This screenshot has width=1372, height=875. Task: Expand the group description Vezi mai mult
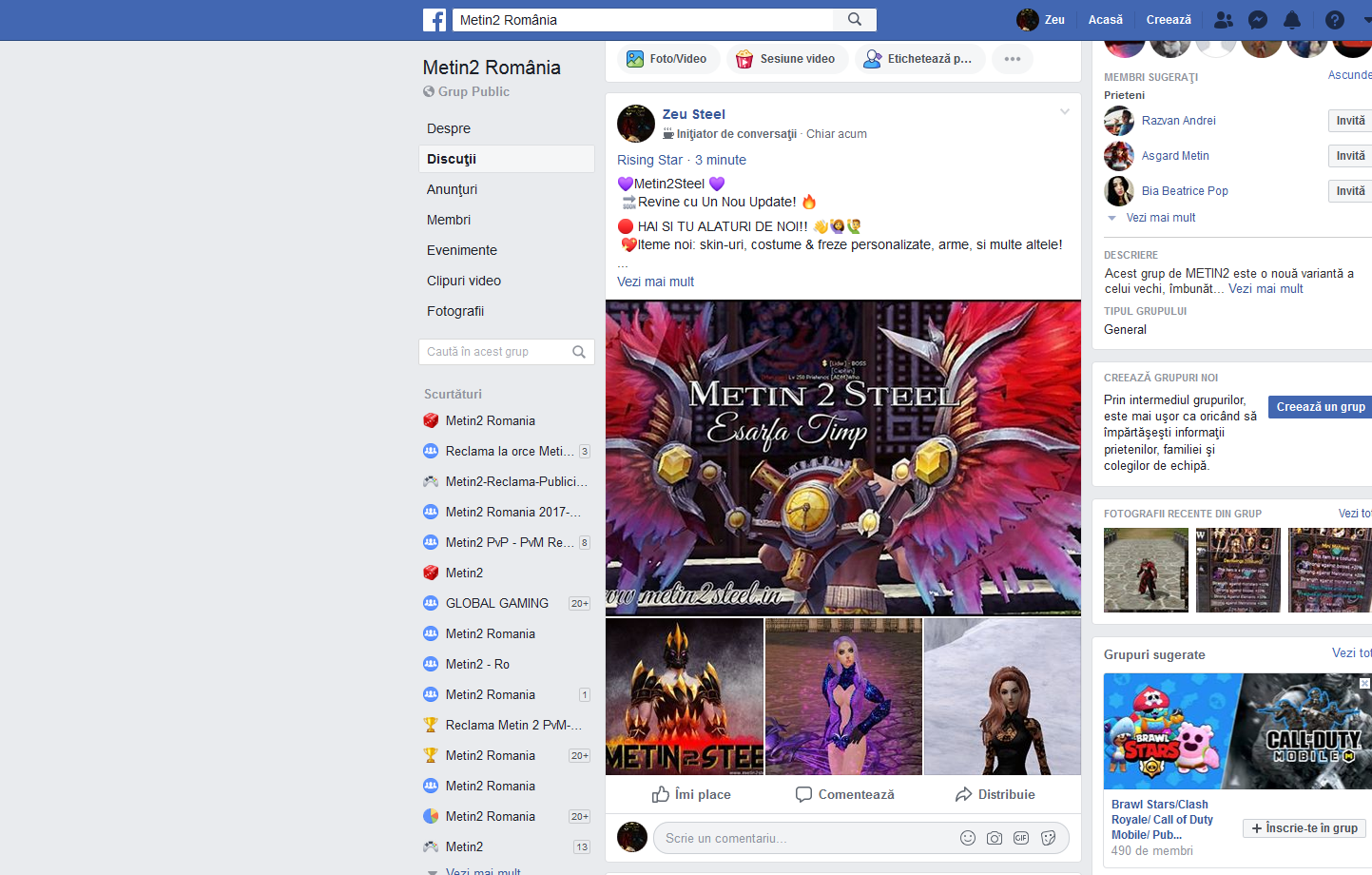coord(1266,289)
